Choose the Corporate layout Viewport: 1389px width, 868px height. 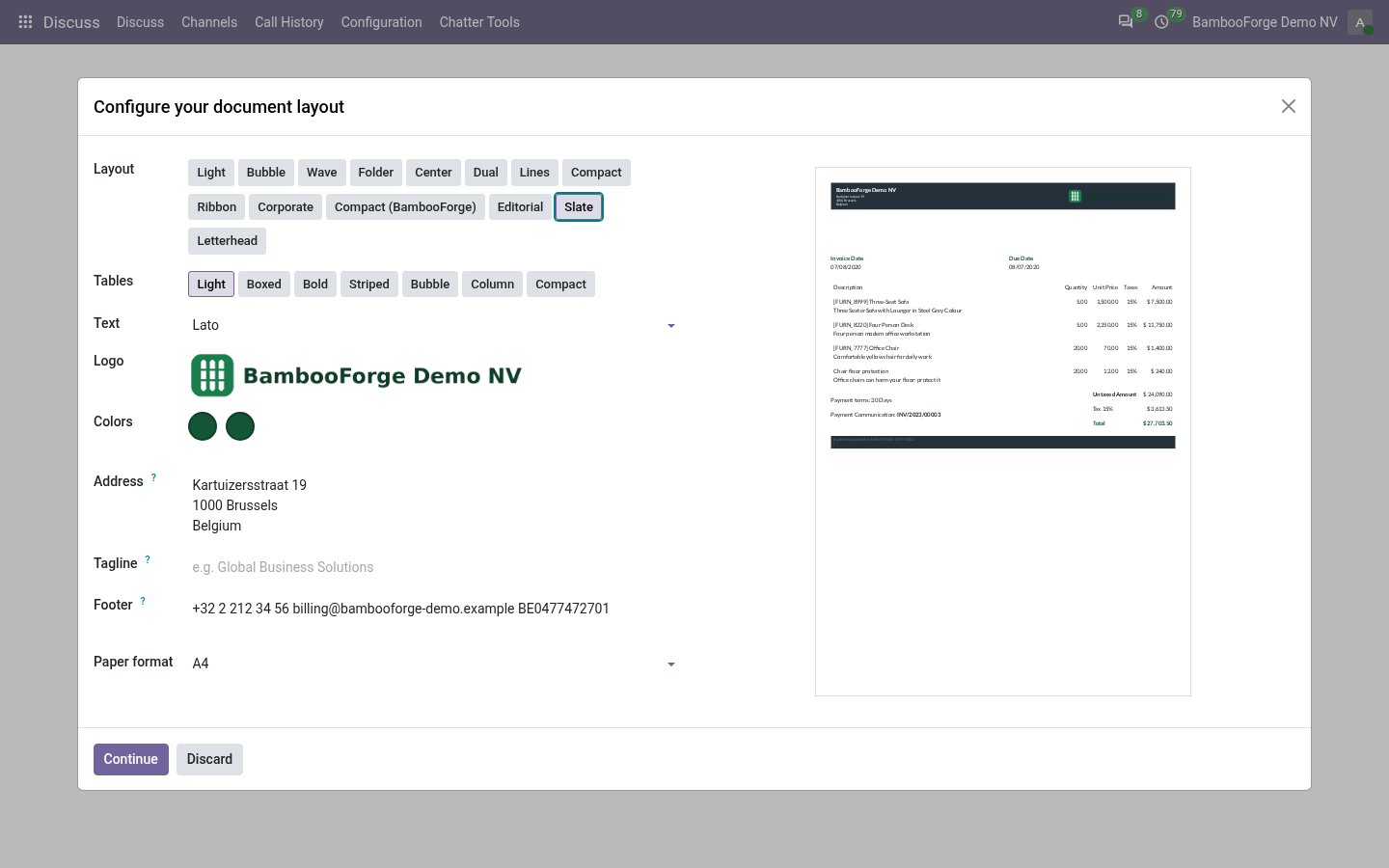286,207
